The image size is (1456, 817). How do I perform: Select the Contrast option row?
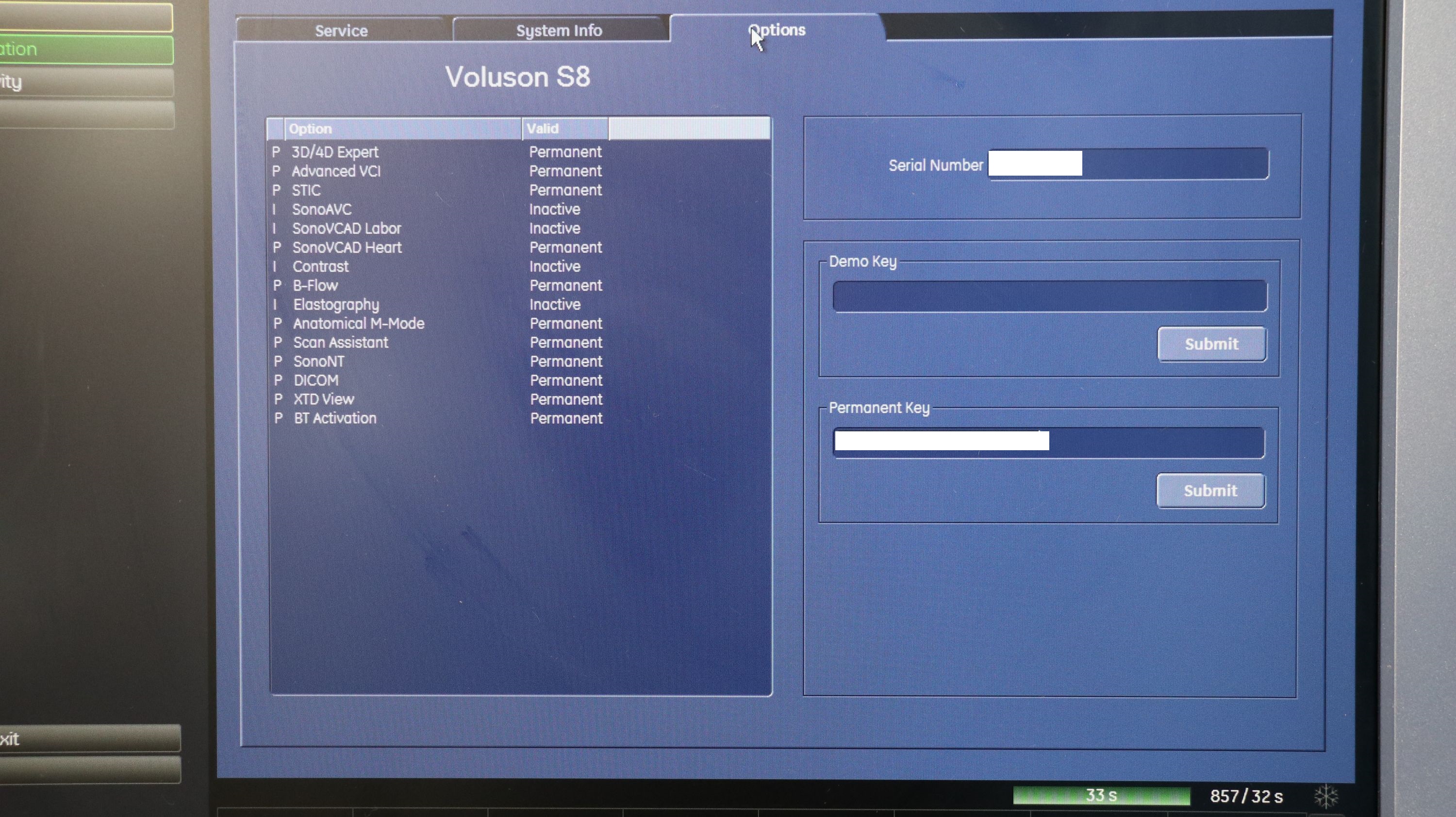[x=520, y=266]
